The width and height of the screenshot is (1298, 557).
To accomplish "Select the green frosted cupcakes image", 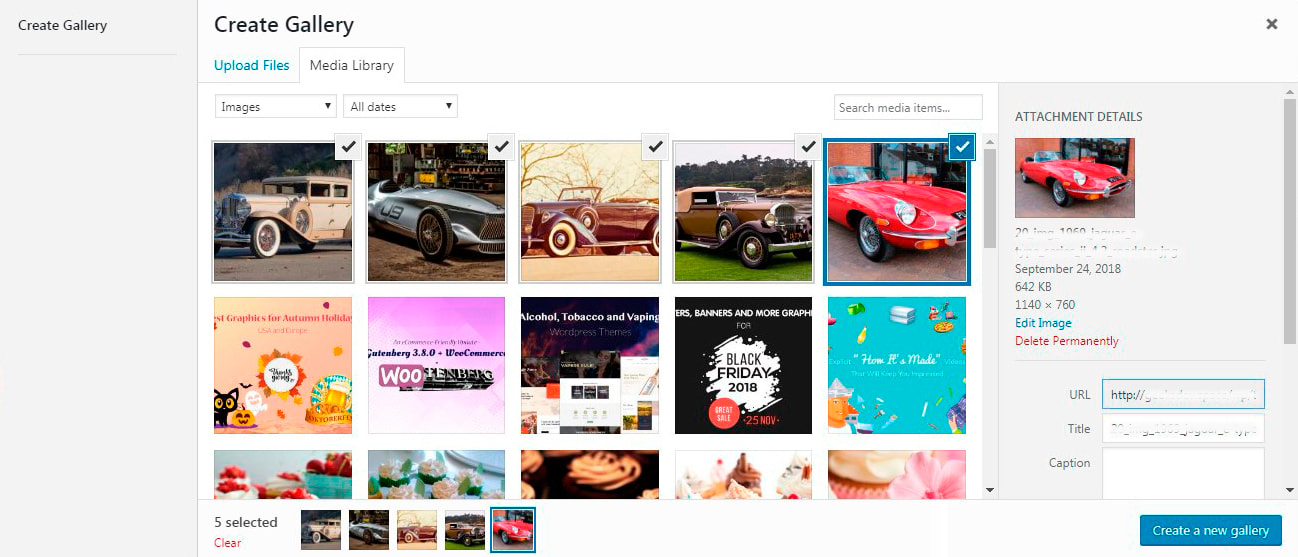I will point(436,474).
